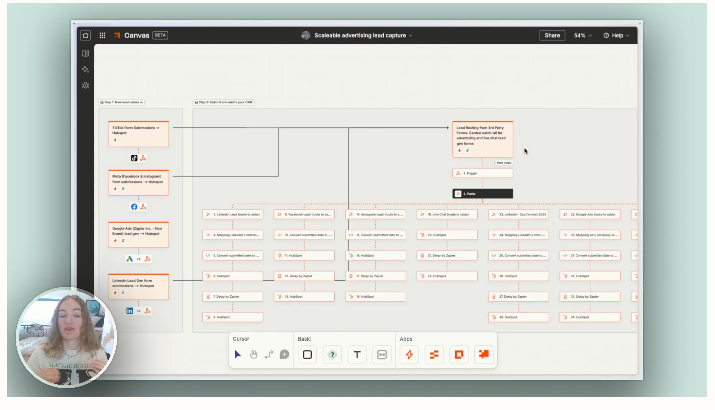Add an Interfaces app element
715x410 pixels.
coord(459,354)
